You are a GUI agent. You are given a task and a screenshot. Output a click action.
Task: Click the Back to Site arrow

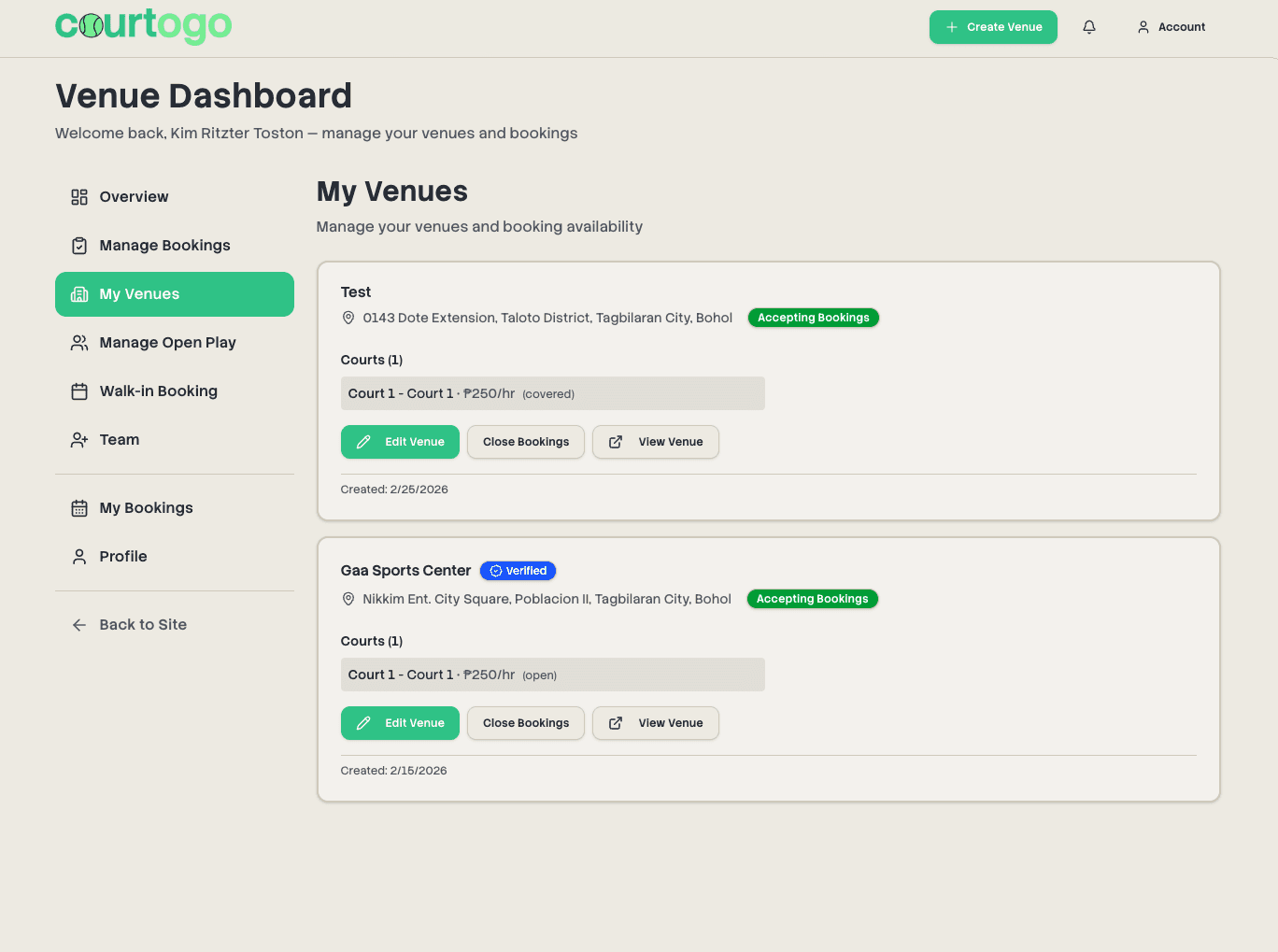pos(79,625)
